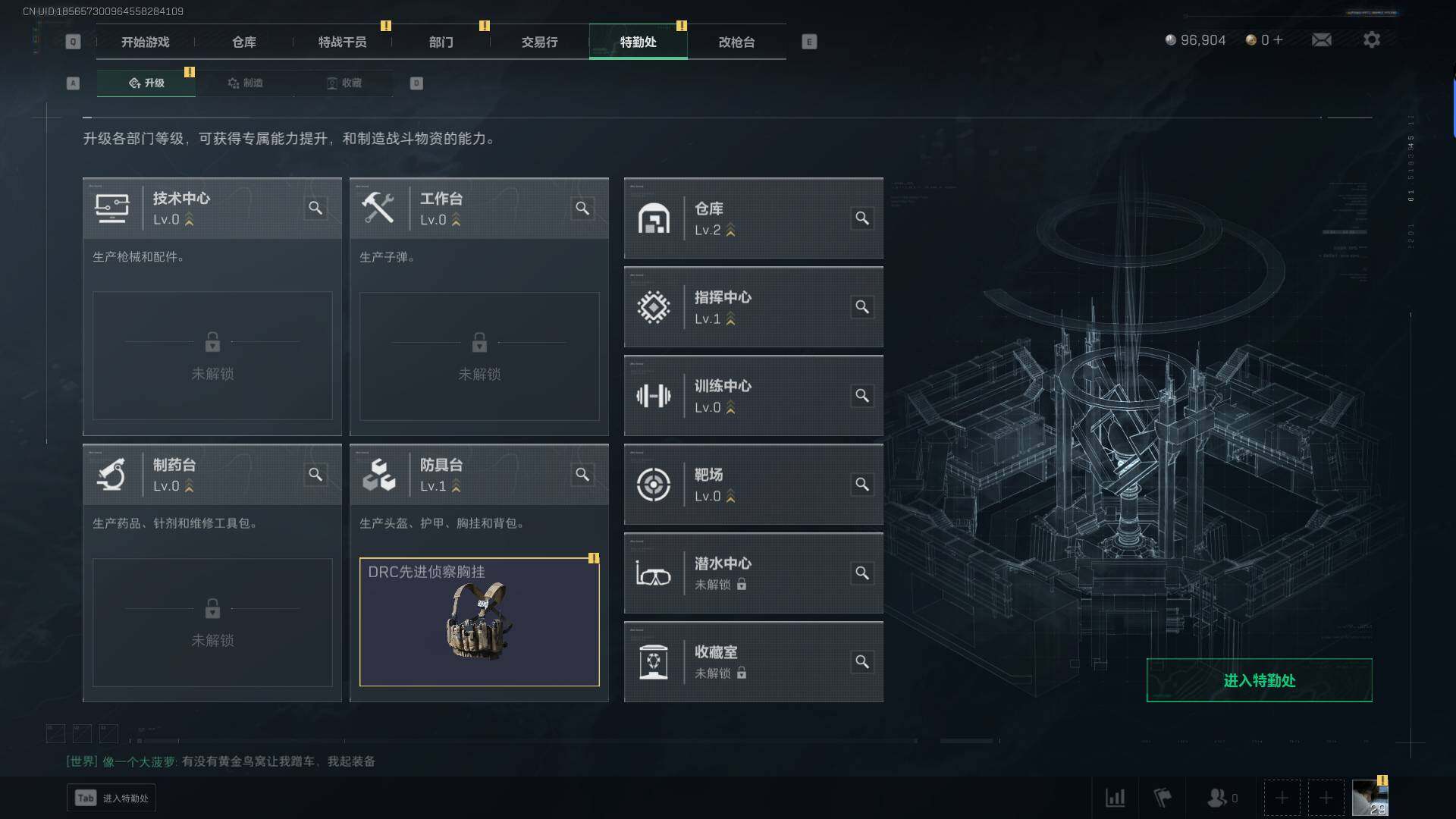Click the first empty squad slot plus
Viewport: 1456px width, 819px height.
[x=1282, y=798]
